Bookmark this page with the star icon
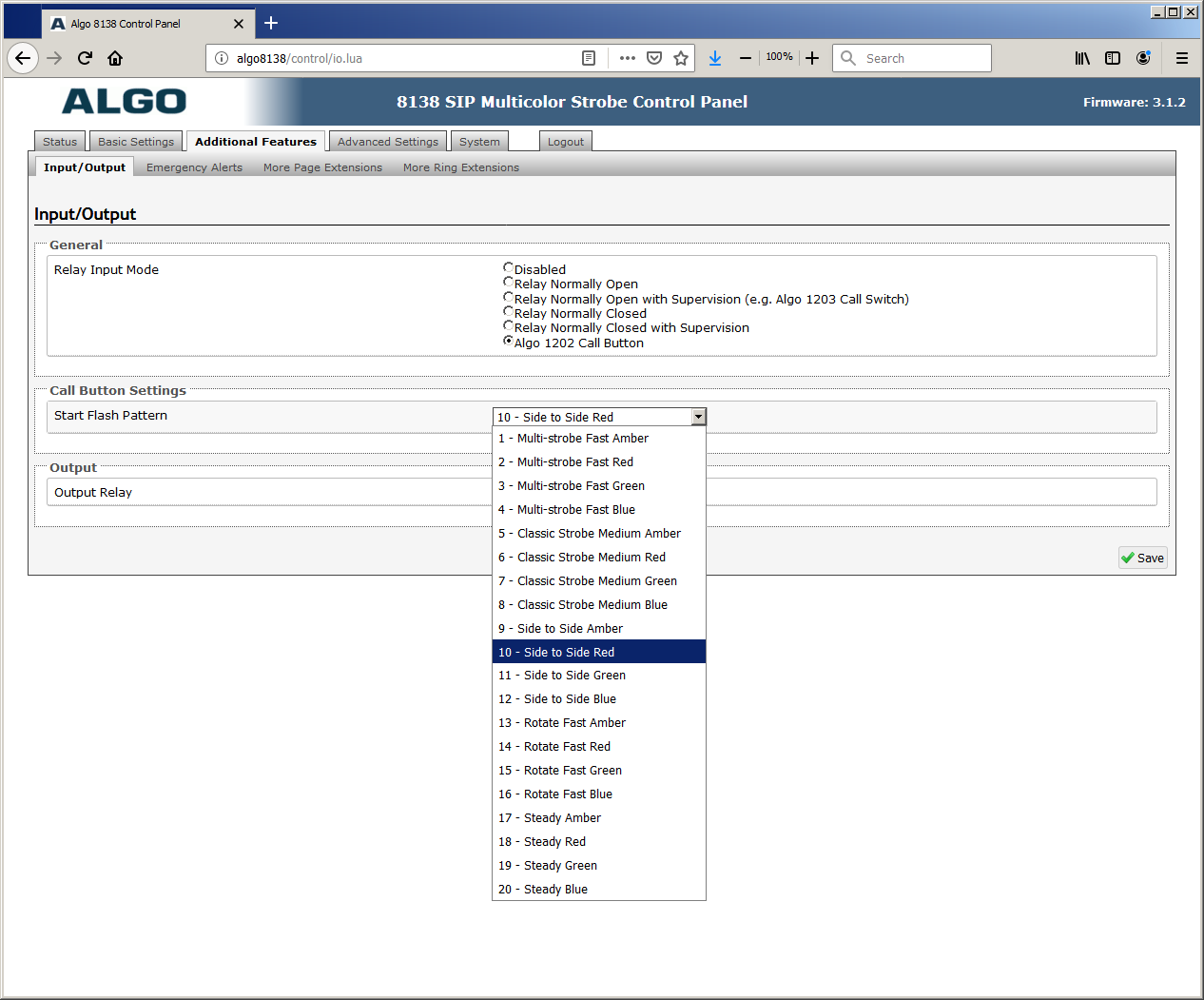1204x1000 pixels. [x=681, y=58]
